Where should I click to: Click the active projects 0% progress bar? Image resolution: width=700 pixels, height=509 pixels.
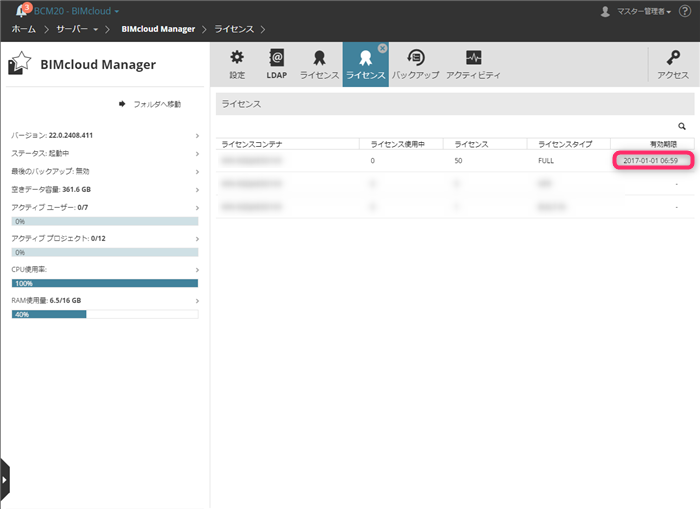pos(105,252)
